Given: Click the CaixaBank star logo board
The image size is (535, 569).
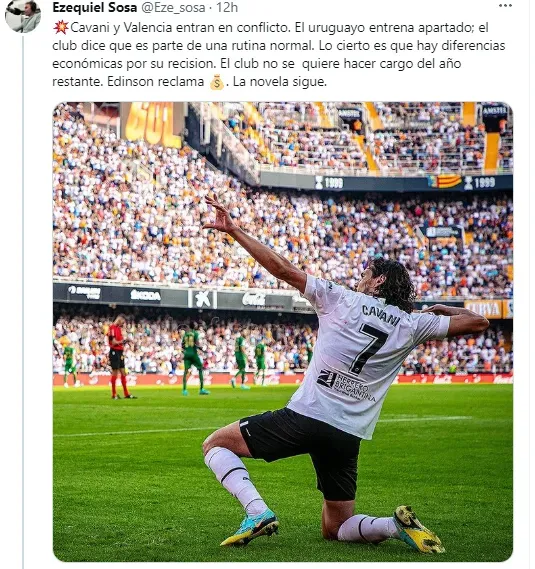Looking at the screenshot, I should coord(202,299).
